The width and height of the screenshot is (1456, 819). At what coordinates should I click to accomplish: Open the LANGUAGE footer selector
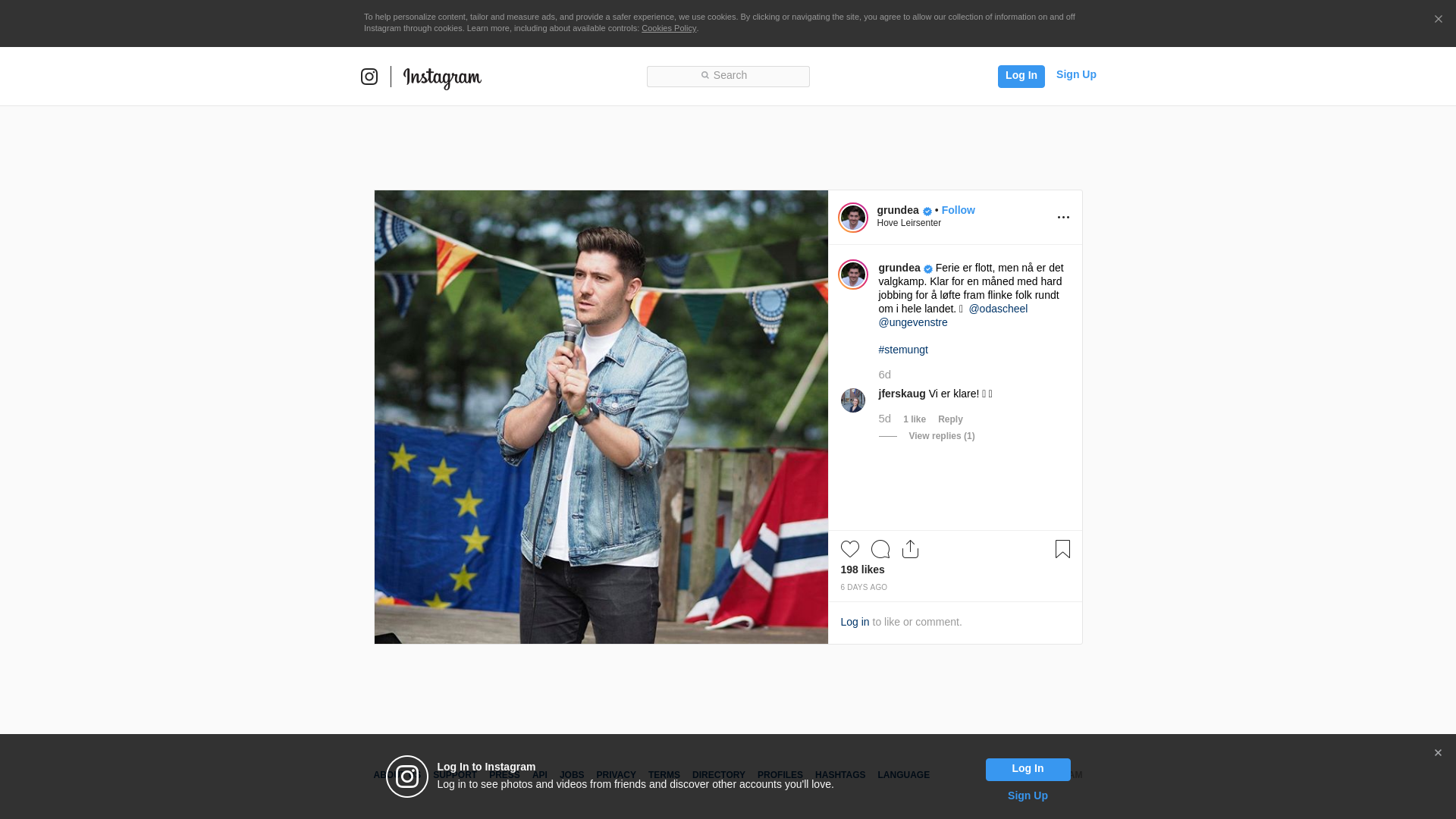pos(903,775)
